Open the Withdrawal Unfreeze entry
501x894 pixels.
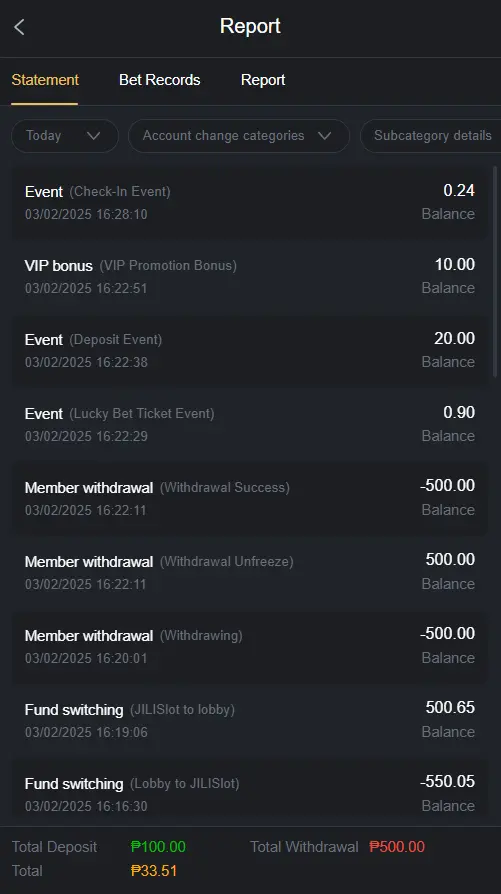click(x=250, y=572)
